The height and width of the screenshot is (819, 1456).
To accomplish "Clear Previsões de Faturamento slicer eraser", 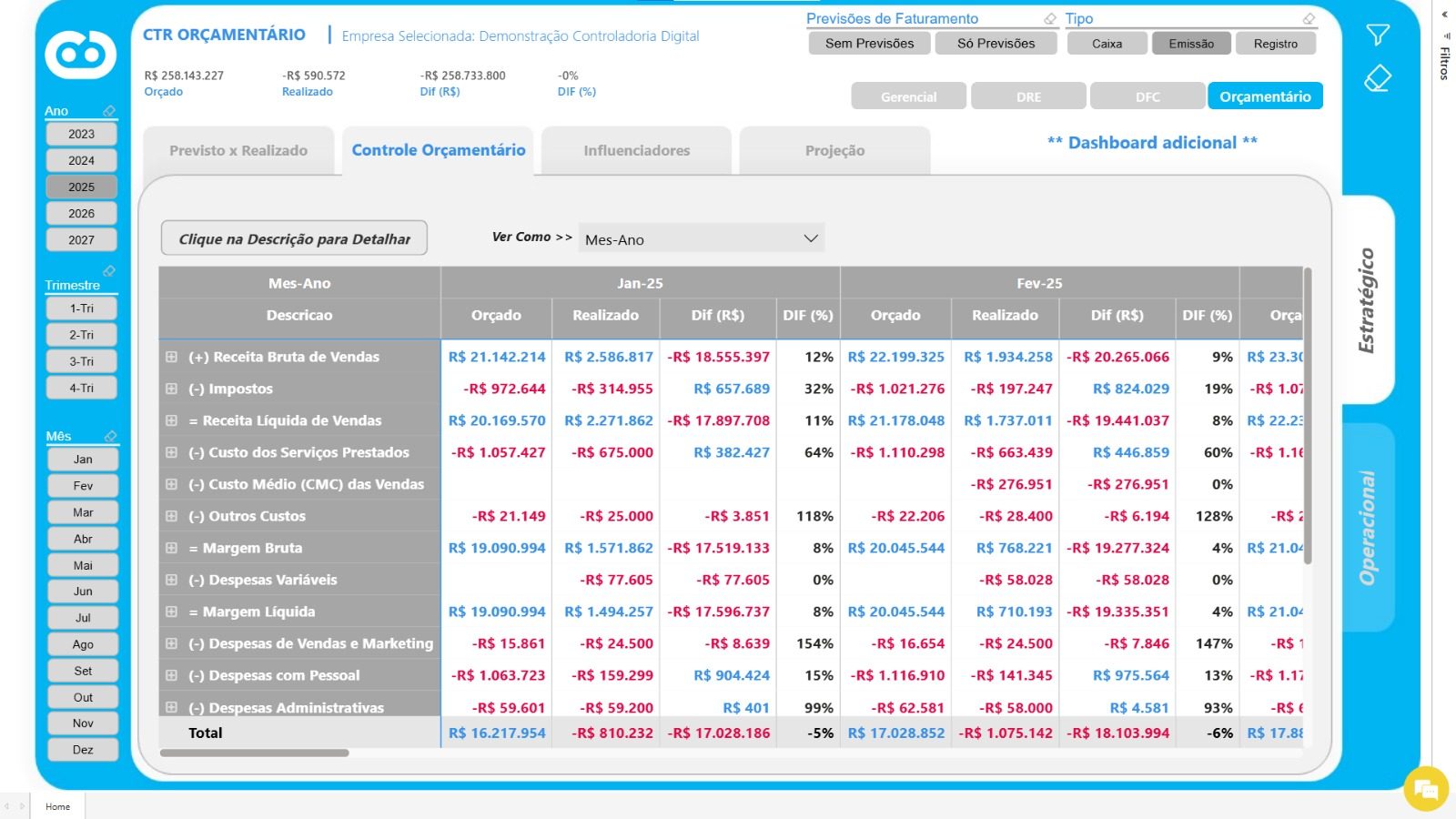I will (x=1050, y=18).
